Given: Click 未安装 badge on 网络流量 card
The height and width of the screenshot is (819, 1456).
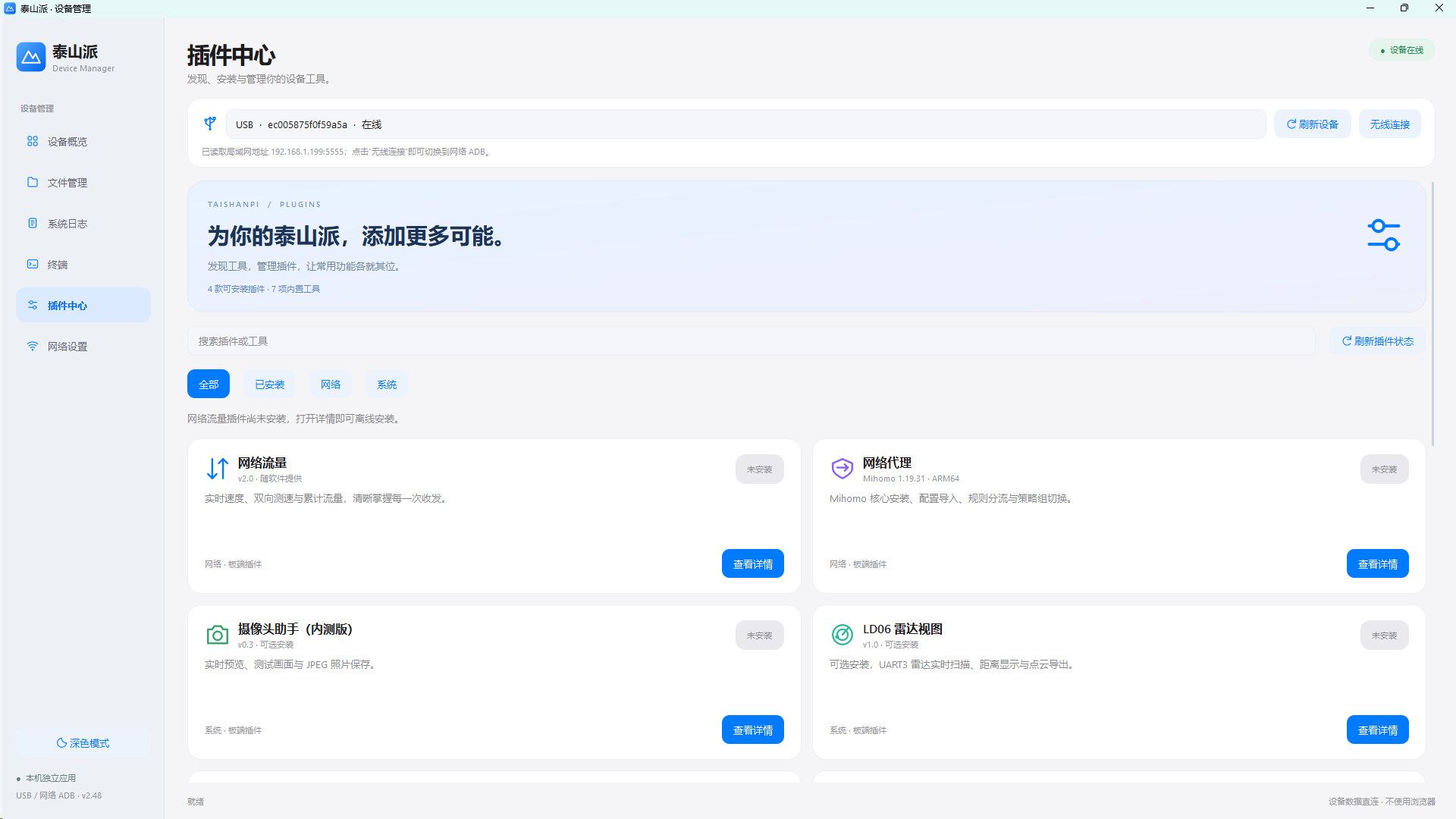Looking at the screenshot, I should [x=759, y=469].
